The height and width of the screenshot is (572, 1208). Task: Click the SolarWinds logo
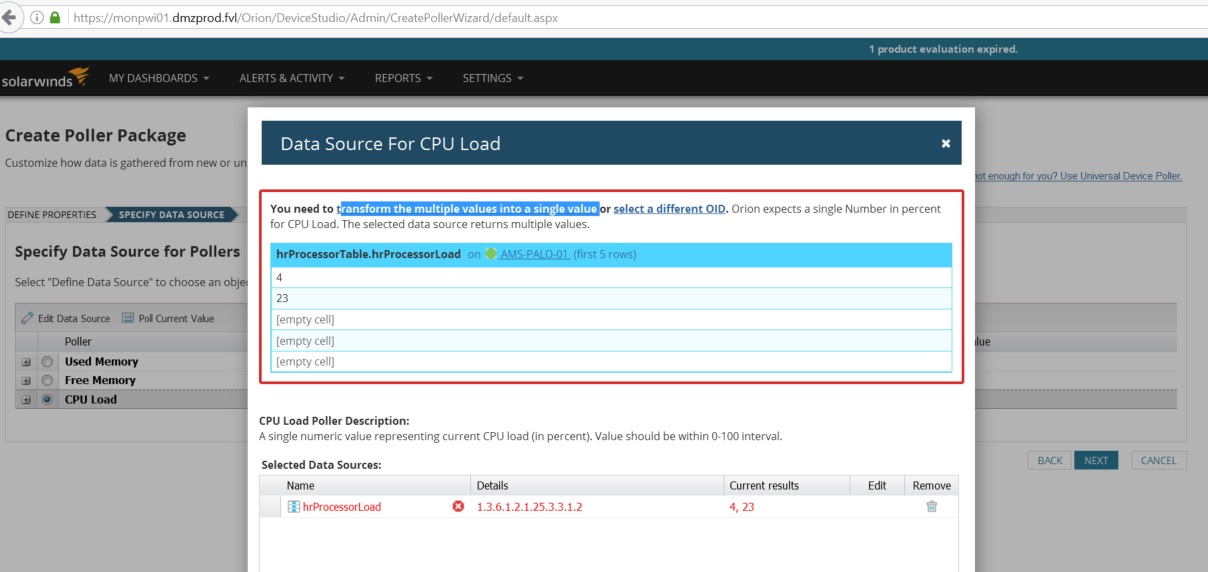tap(45, 78)
